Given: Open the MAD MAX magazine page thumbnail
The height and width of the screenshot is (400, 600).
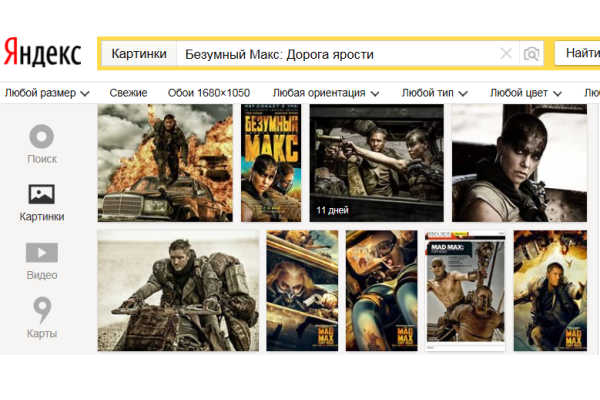Looking at the screenshot, I should (x=465, y=291).
